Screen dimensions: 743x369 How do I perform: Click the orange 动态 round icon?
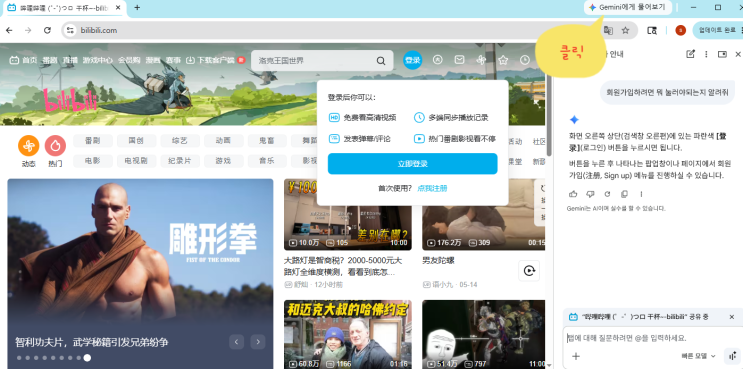[x=28, y=145]
